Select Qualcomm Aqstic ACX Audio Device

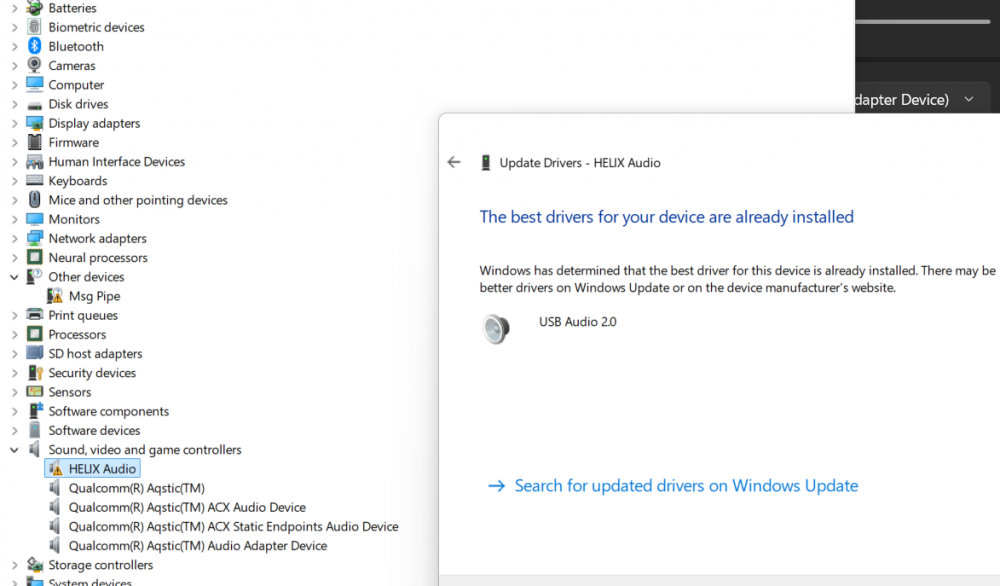pos(187,507)
